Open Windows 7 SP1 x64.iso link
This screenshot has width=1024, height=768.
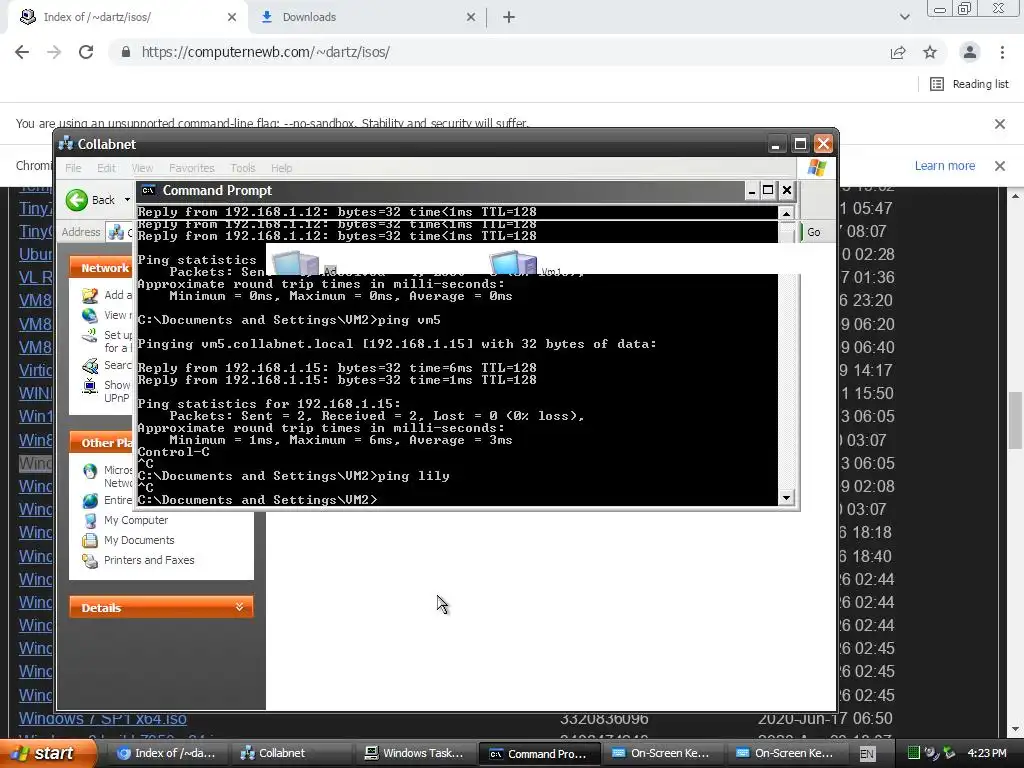103,718
